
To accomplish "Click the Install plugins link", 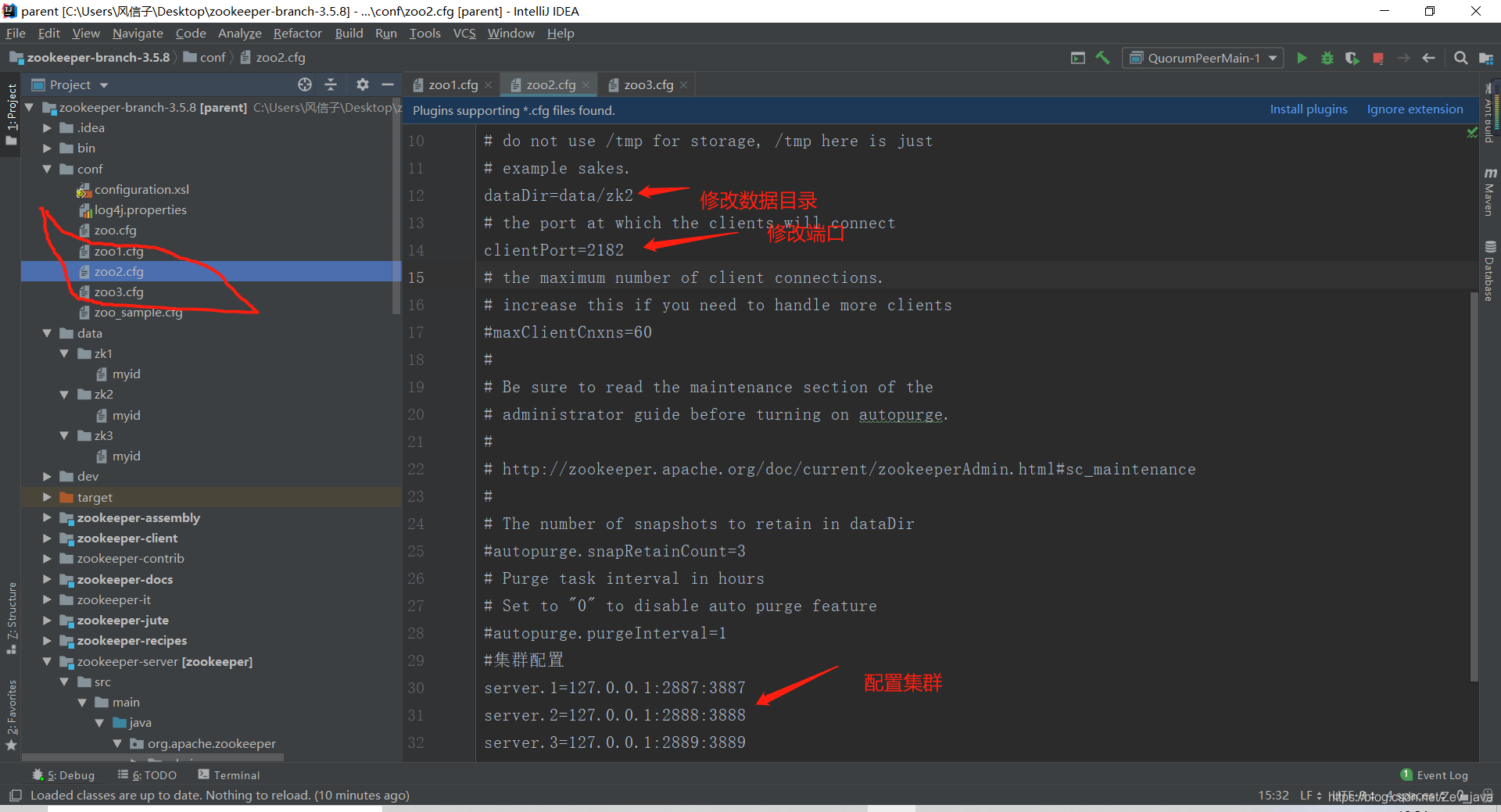I will point(1309,109).
